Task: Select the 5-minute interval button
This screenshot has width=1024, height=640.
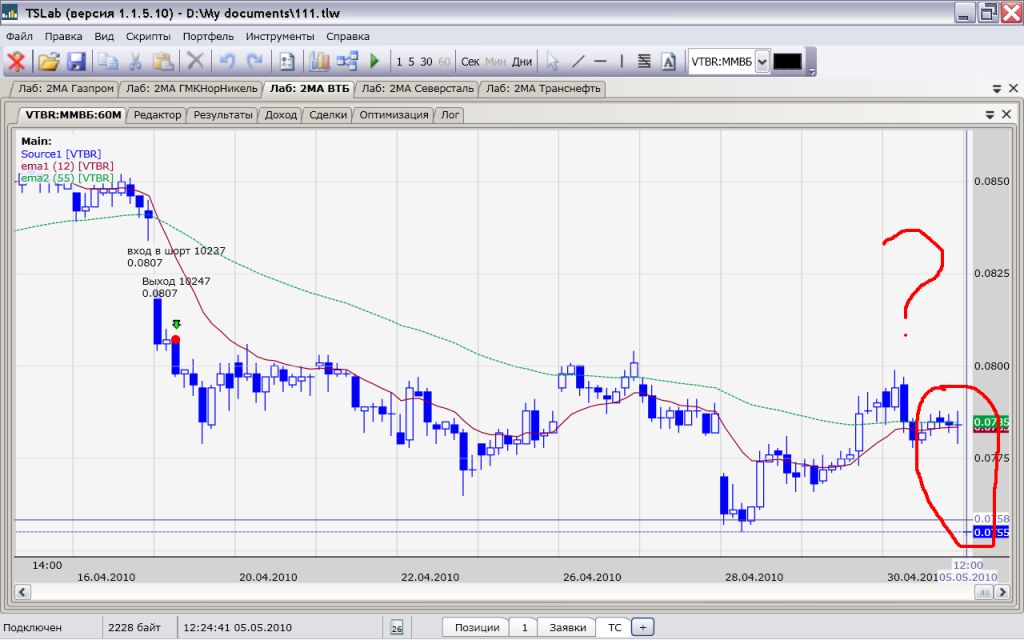Action: click(x=411, y=62)
